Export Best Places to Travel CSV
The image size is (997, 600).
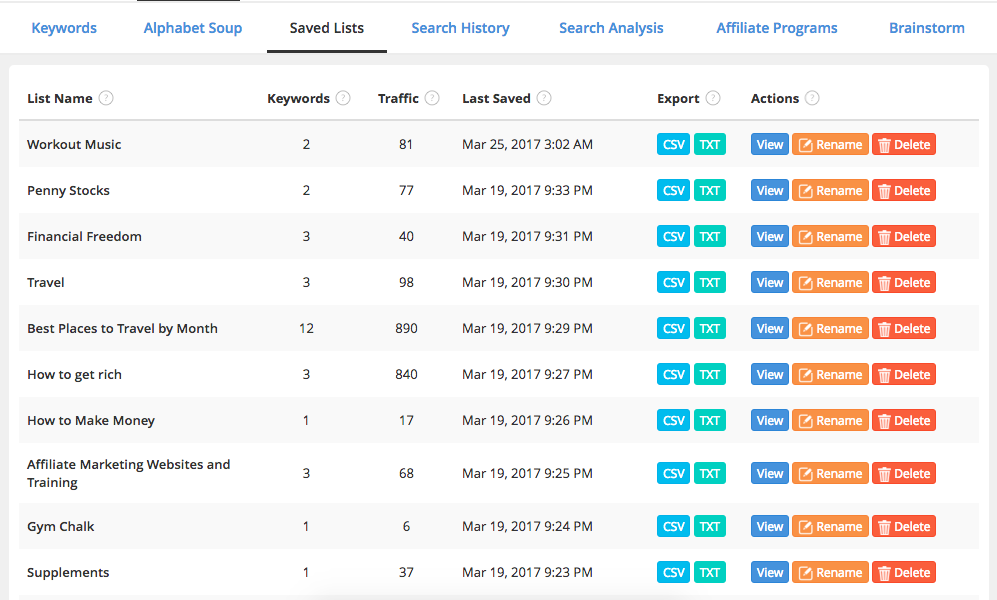click(x=673, y=328)
